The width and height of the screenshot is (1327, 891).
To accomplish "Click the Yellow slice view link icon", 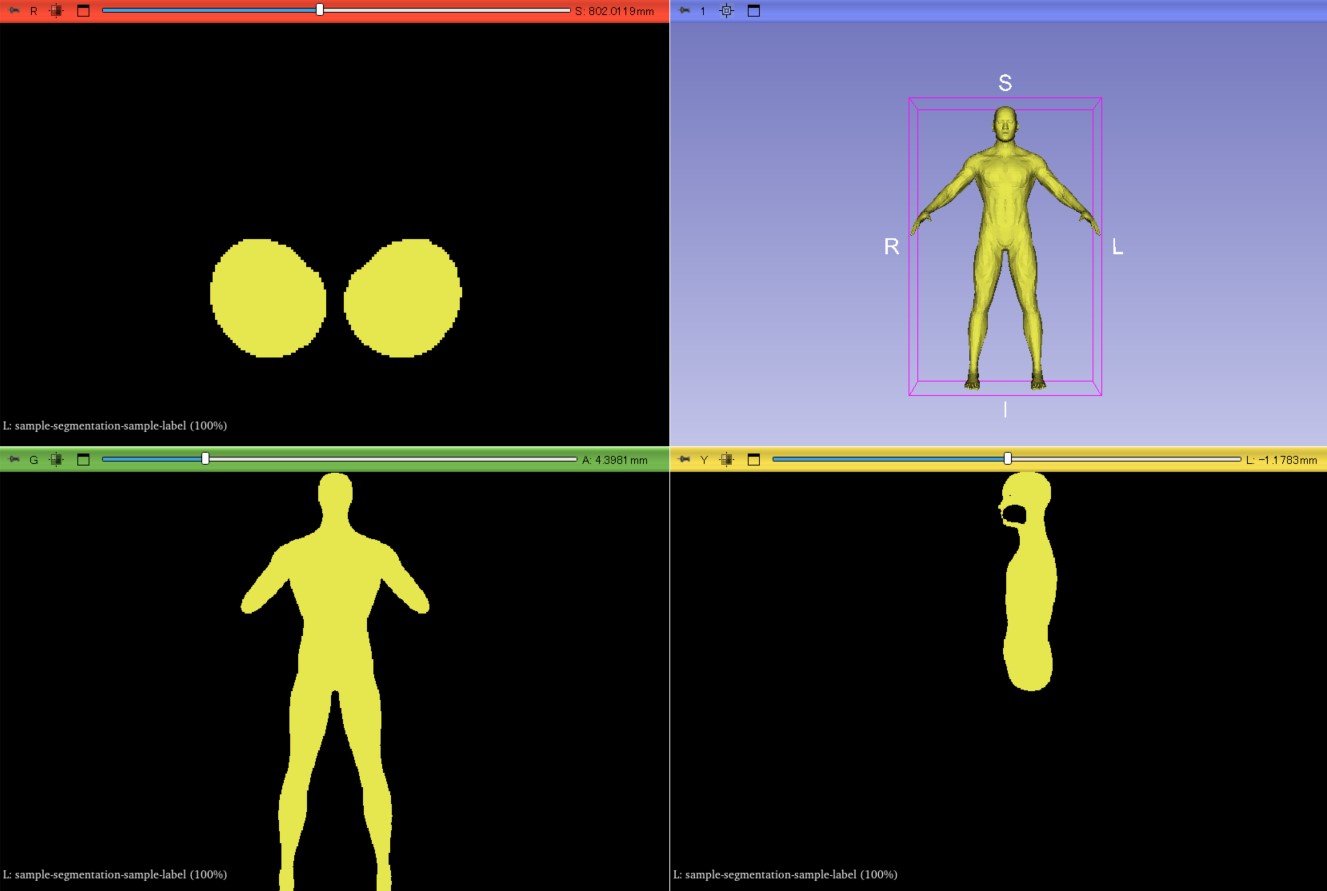I will click(x=727, y=460).
